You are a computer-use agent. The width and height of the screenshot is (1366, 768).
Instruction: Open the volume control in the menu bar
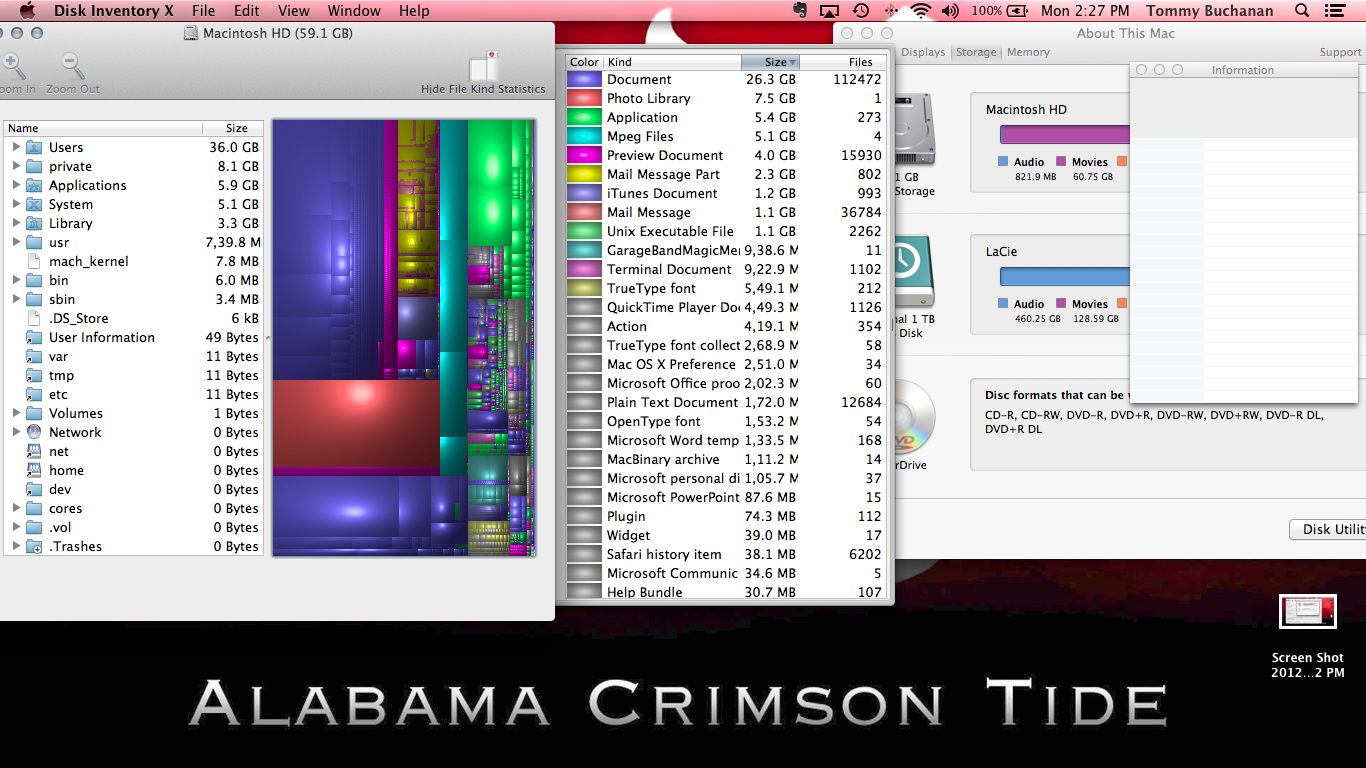(950, 11)
